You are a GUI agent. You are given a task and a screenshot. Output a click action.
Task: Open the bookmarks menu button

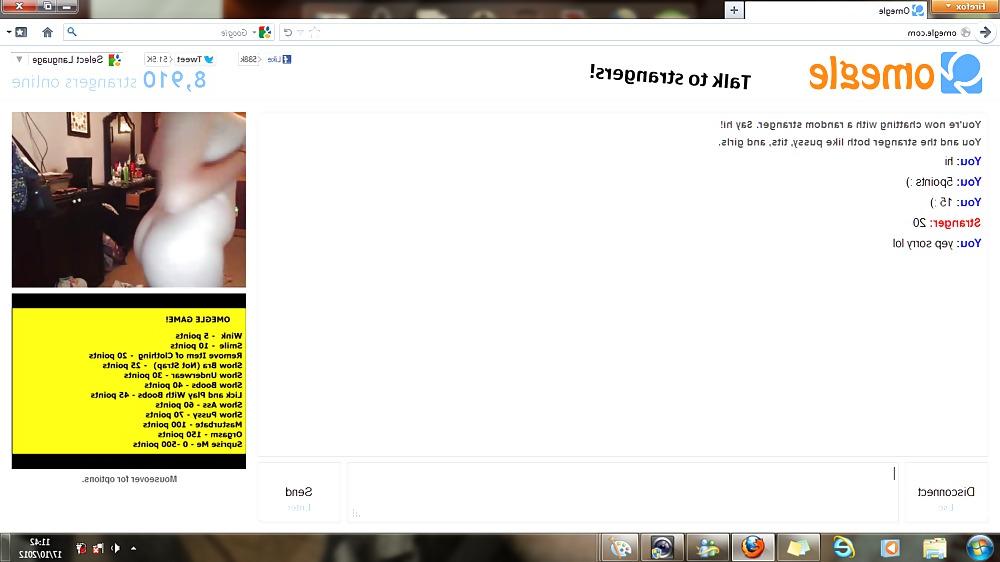click(x=17, y=32)
